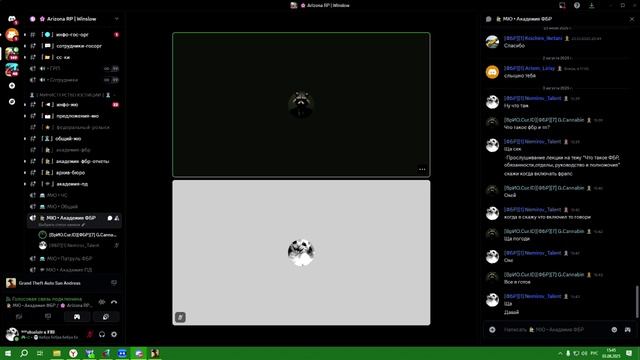Open Windows notification center icon
The width and height of the screenshot is (640, 360).
[629, 353]
